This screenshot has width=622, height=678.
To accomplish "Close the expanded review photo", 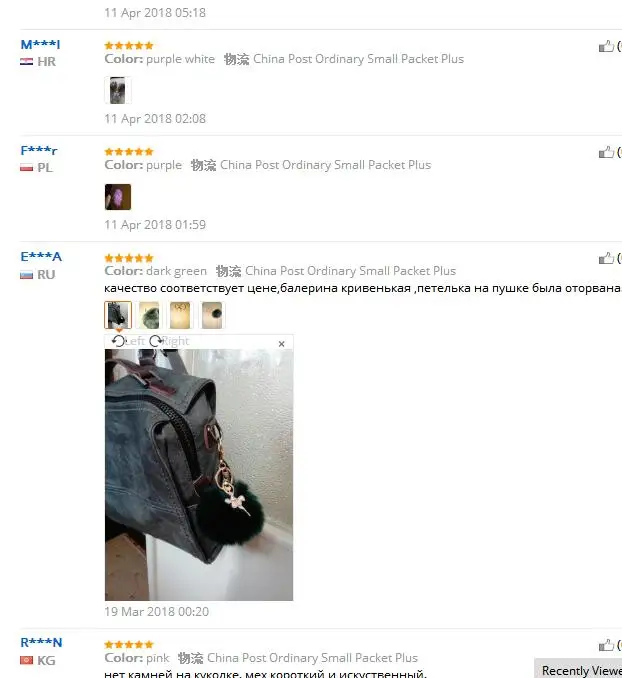I will tap(282, 344).
